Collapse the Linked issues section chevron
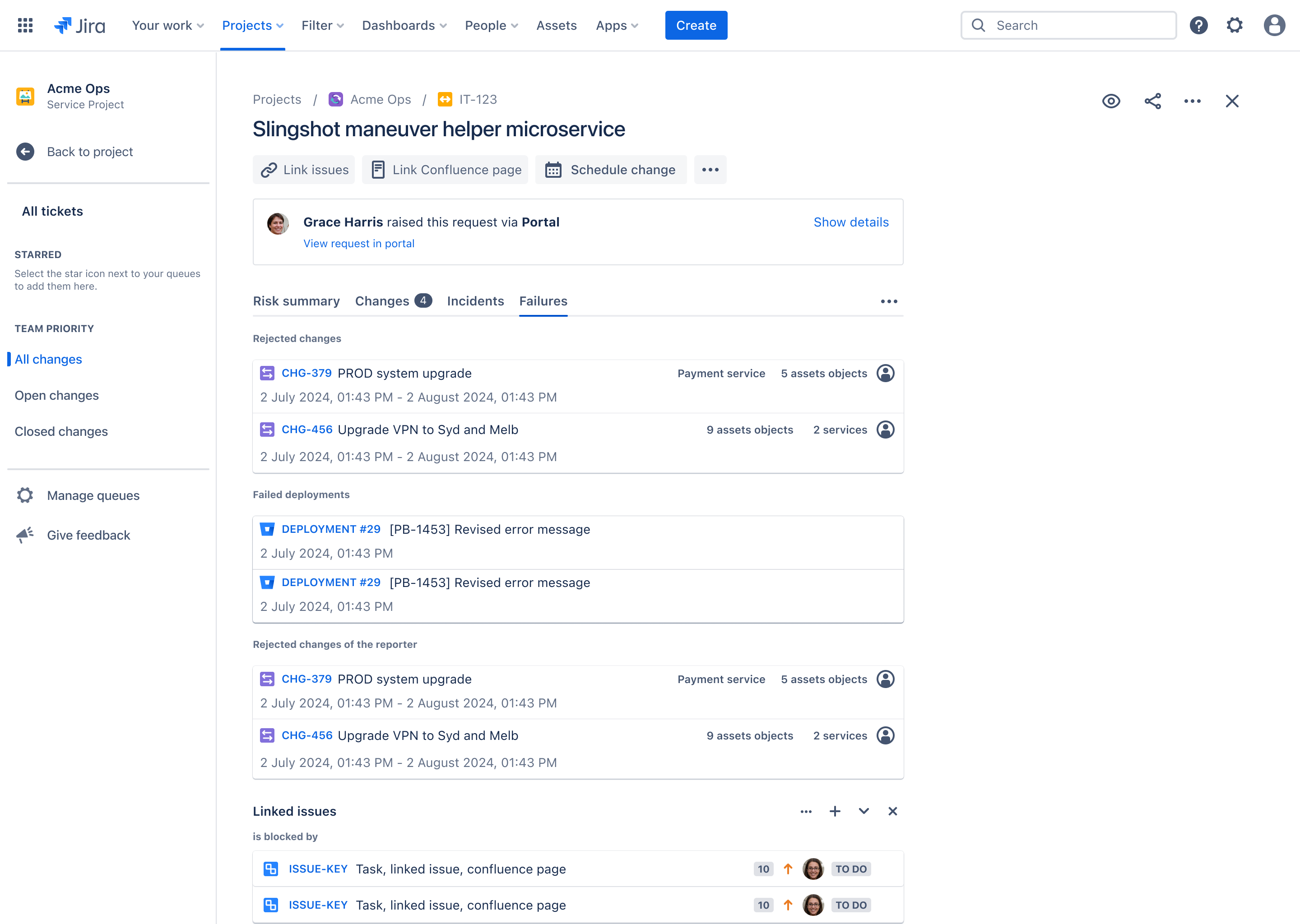 pos(864,811)
